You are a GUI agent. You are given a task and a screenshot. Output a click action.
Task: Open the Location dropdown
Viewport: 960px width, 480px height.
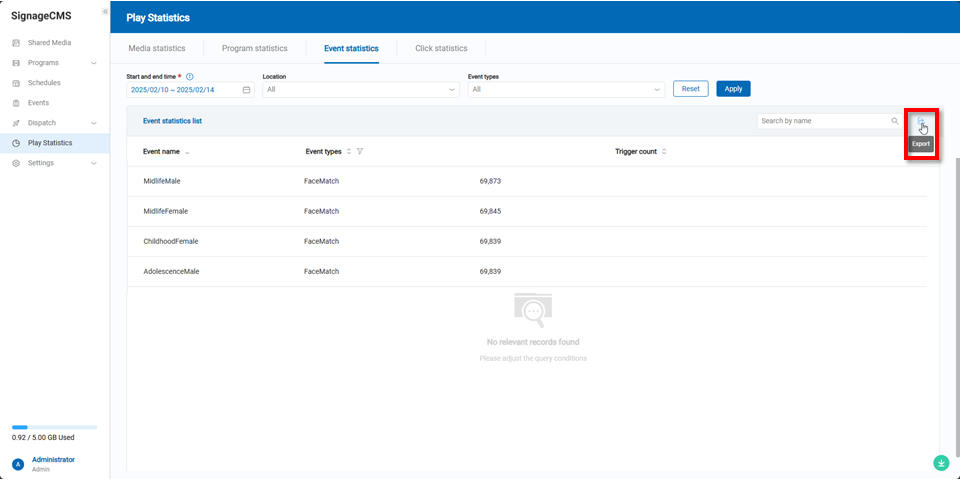(x=360, y=89)
